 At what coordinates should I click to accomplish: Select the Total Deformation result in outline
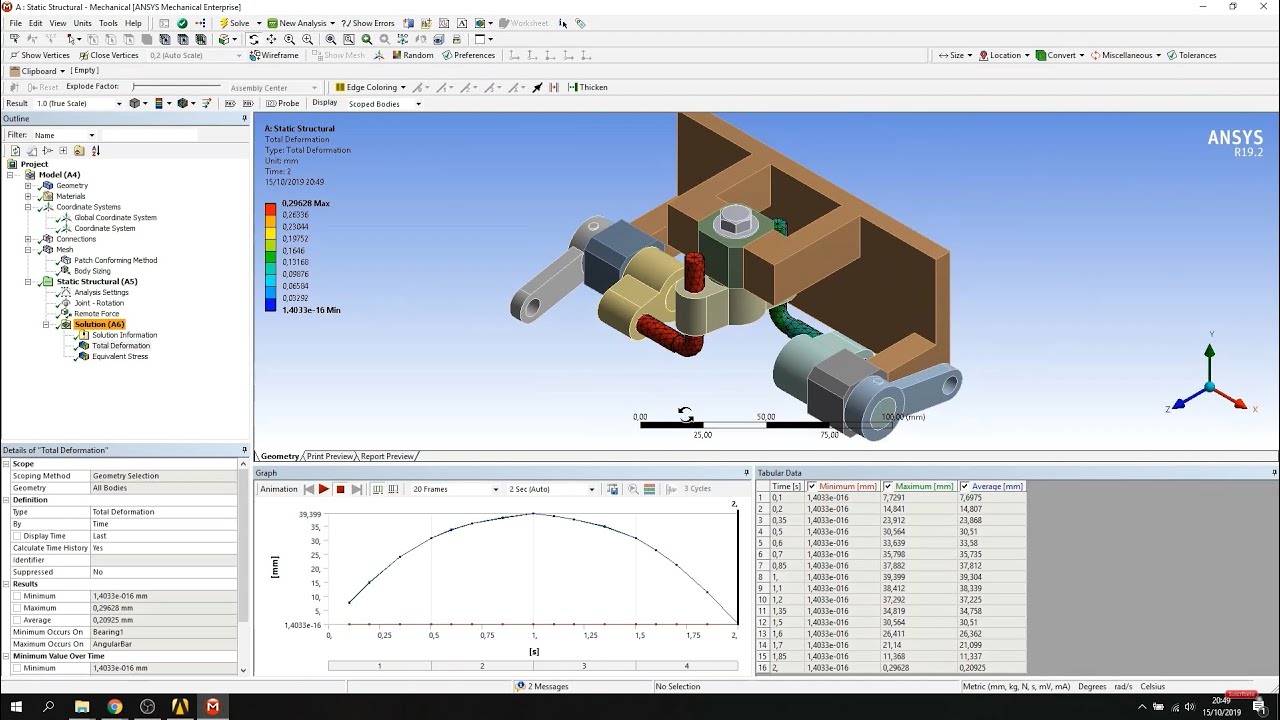click(x=121, y=346)
